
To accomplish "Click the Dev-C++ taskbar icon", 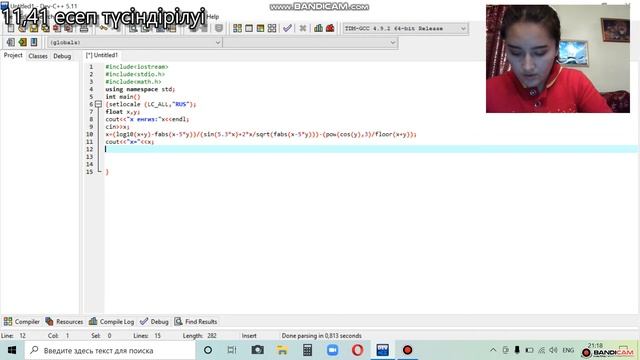I will [x=382, y=350].
